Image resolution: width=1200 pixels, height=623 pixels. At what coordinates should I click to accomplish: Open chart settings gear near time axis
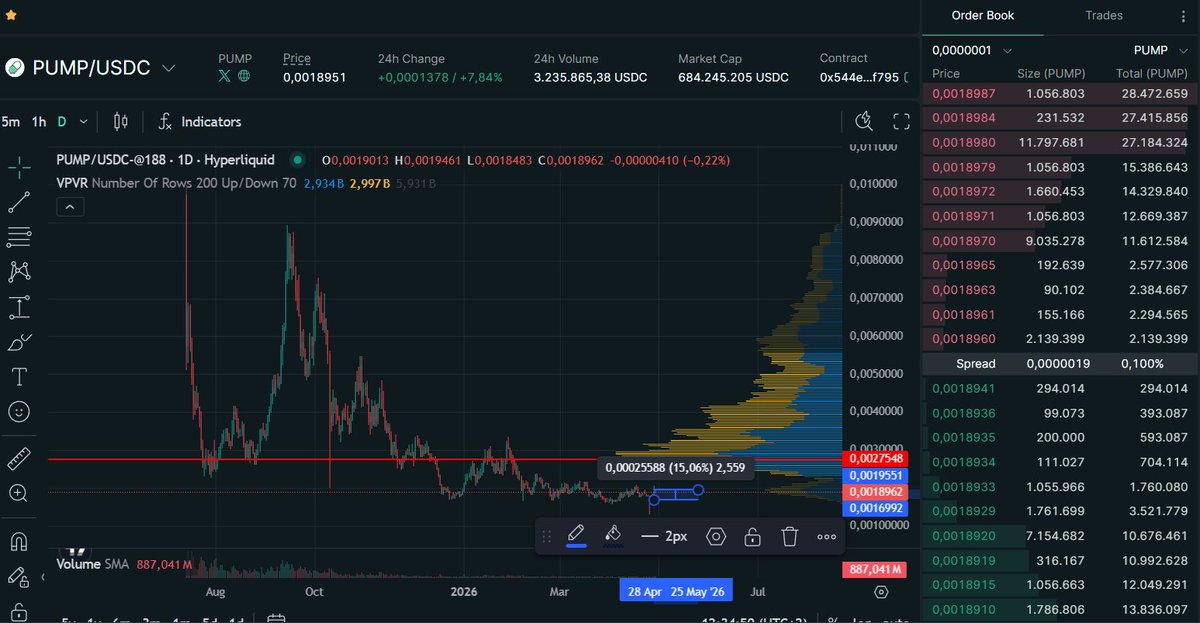[x=881, y=591]
